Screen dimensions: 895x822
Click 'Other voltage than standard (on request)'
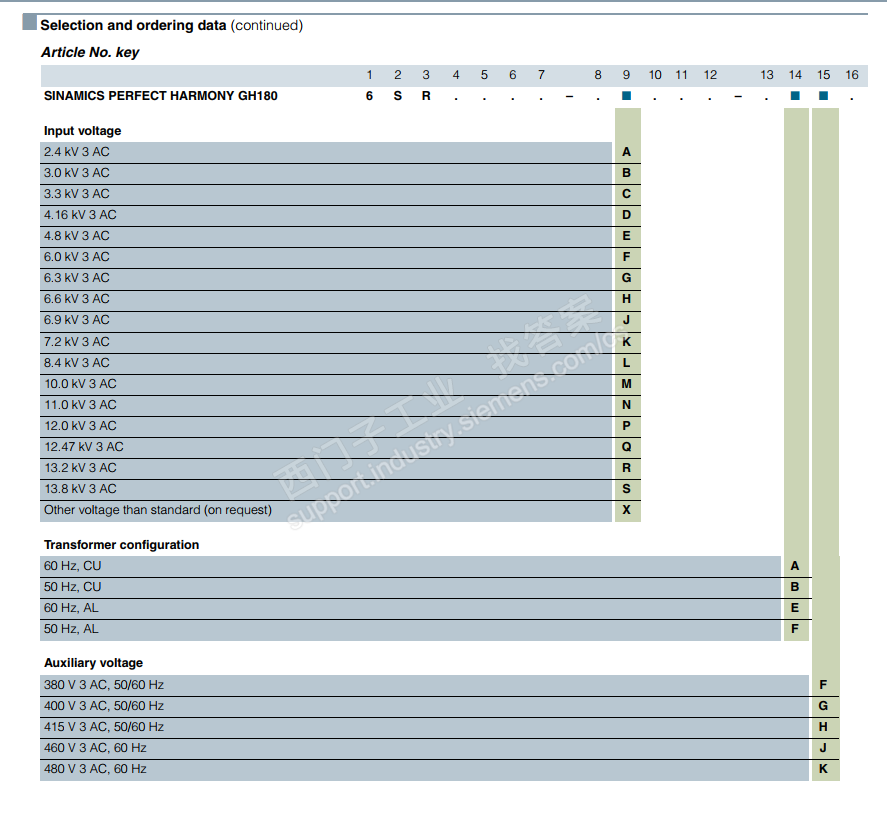158,510
